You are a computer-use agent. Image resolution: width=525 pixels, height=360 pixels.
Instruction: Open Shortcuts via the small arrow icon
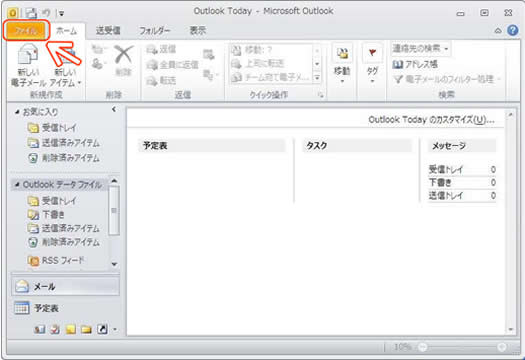[102, 330]
